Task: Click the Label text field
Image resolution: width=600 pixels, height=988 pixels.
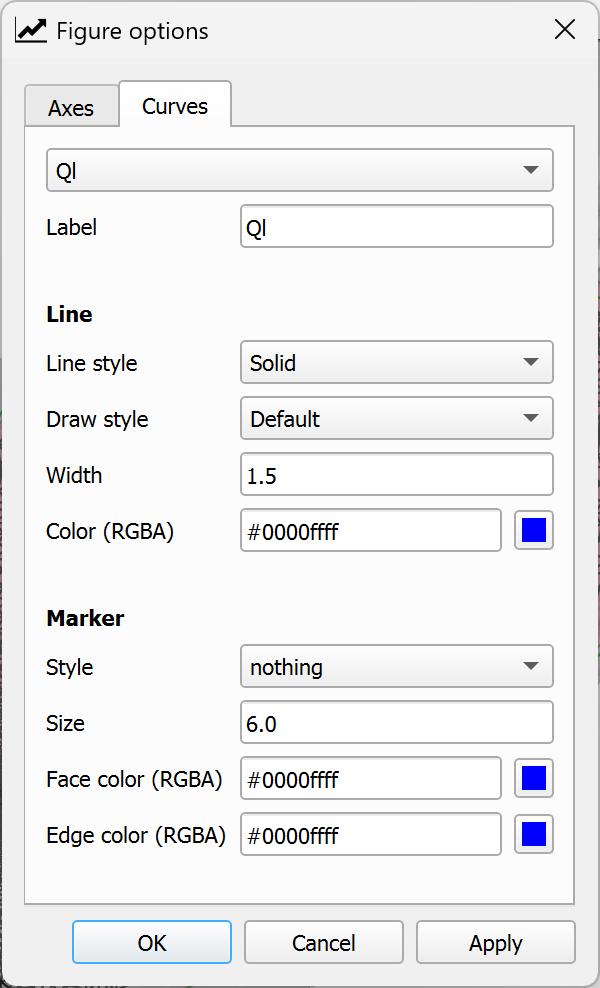Action: point(396,227)
